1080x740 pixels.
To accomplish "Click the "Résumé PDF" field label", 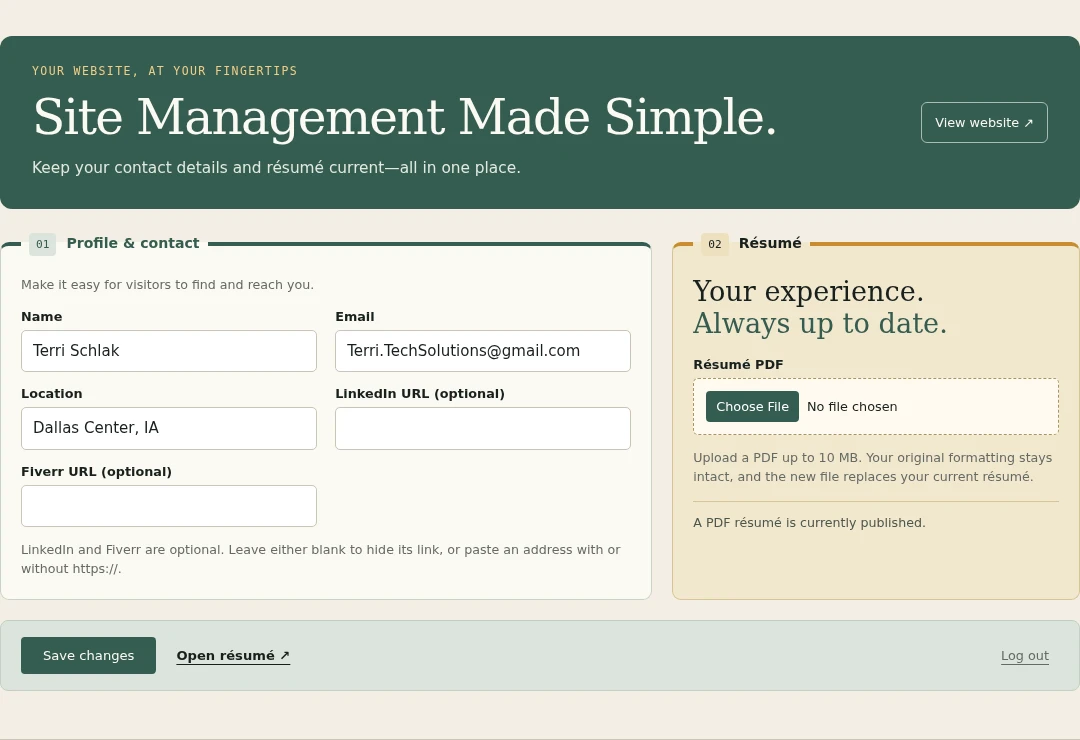I will coord(738,364).
